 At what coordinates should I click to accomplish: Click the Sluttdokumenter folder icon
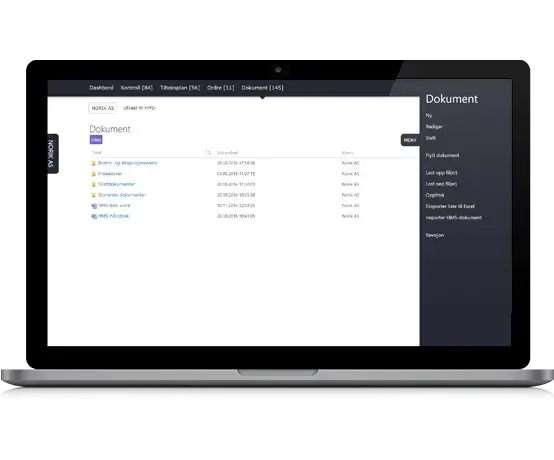(x=94, y=184)
